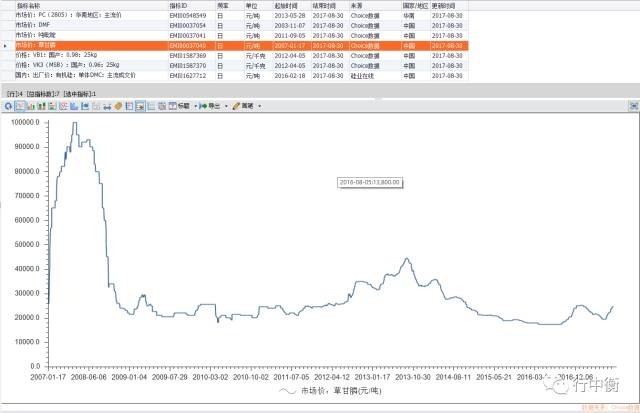The width and height of the screenshot is (640, 413).
Task: Click the 更新时间 column header
Action: point(449,6)
